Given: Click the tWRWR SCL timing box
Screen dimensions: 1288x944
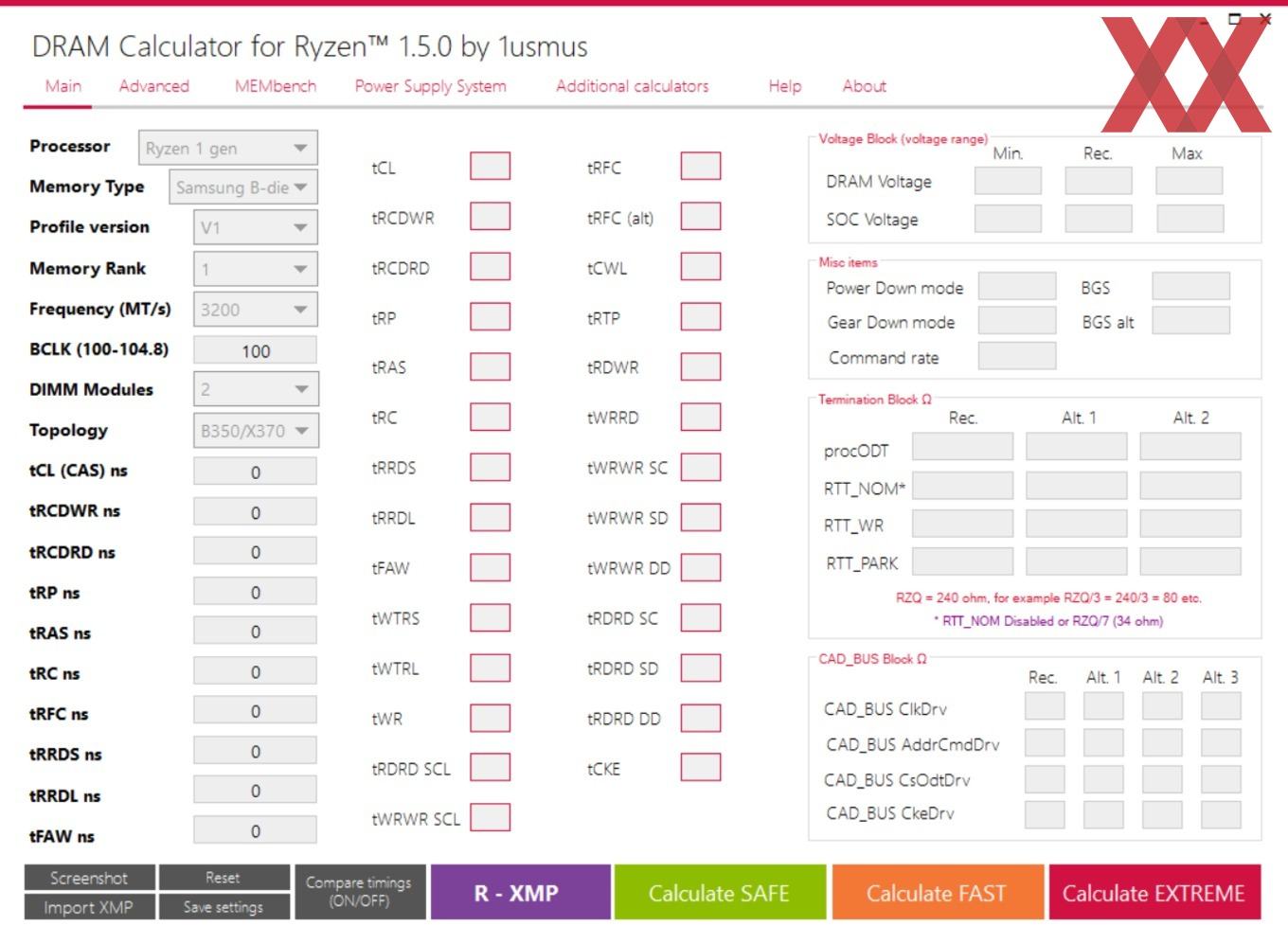Looking at the screenshot, I should [490, 817].
